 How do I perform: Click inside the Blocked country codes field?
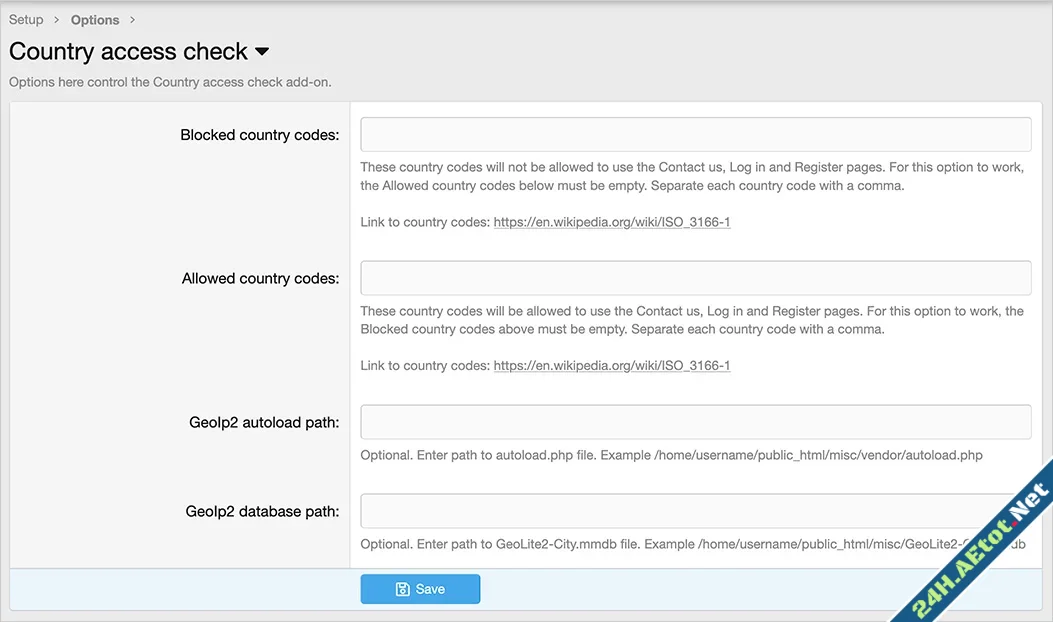coord(694,133)
